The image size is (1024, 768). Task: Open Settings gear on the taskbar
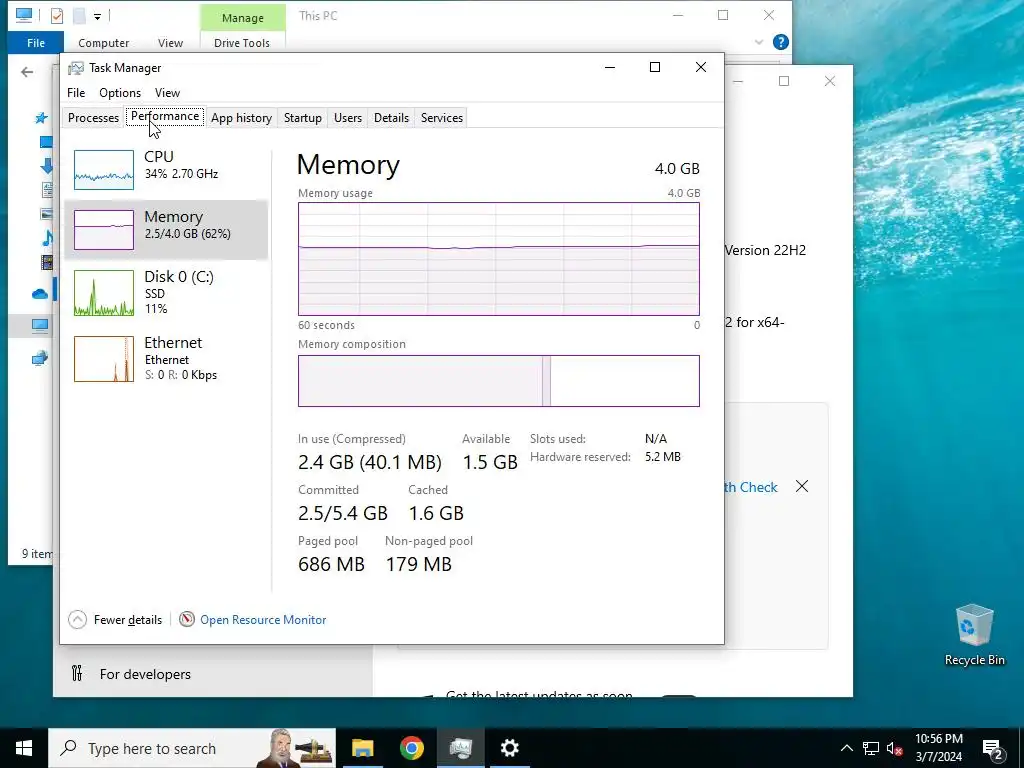tap(509, 748)
